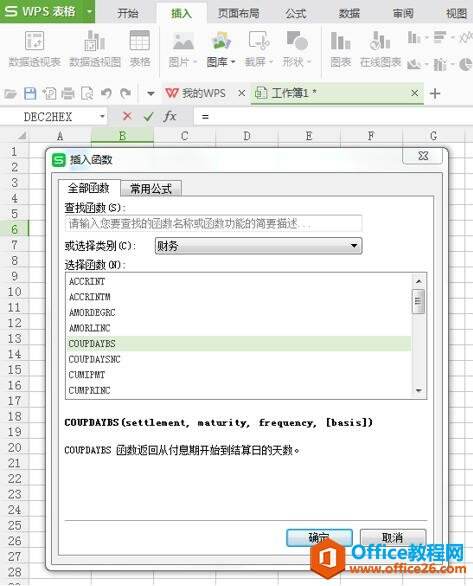The width and height of the screenshot is (473, 586).
Task: Save the workbook with floppy icon
Action: coord(30,93)
